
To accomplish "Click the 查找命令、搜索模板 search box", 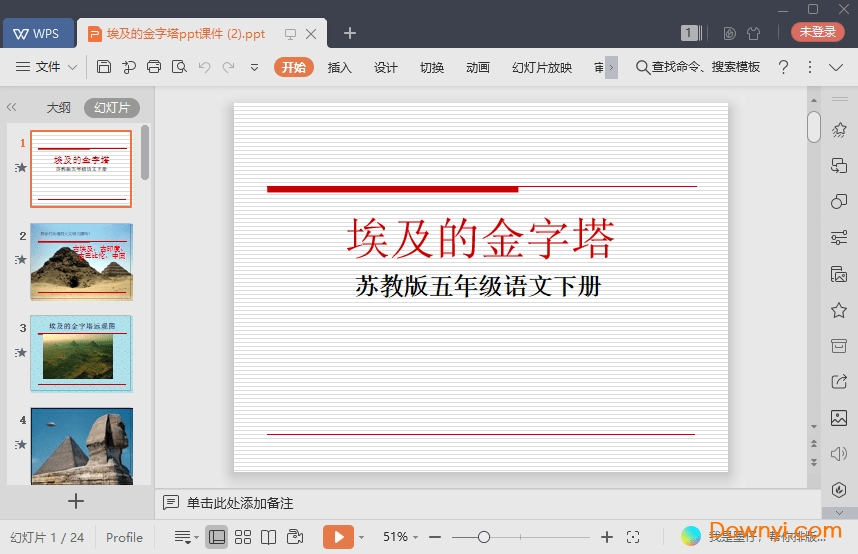I will [698, 67].
